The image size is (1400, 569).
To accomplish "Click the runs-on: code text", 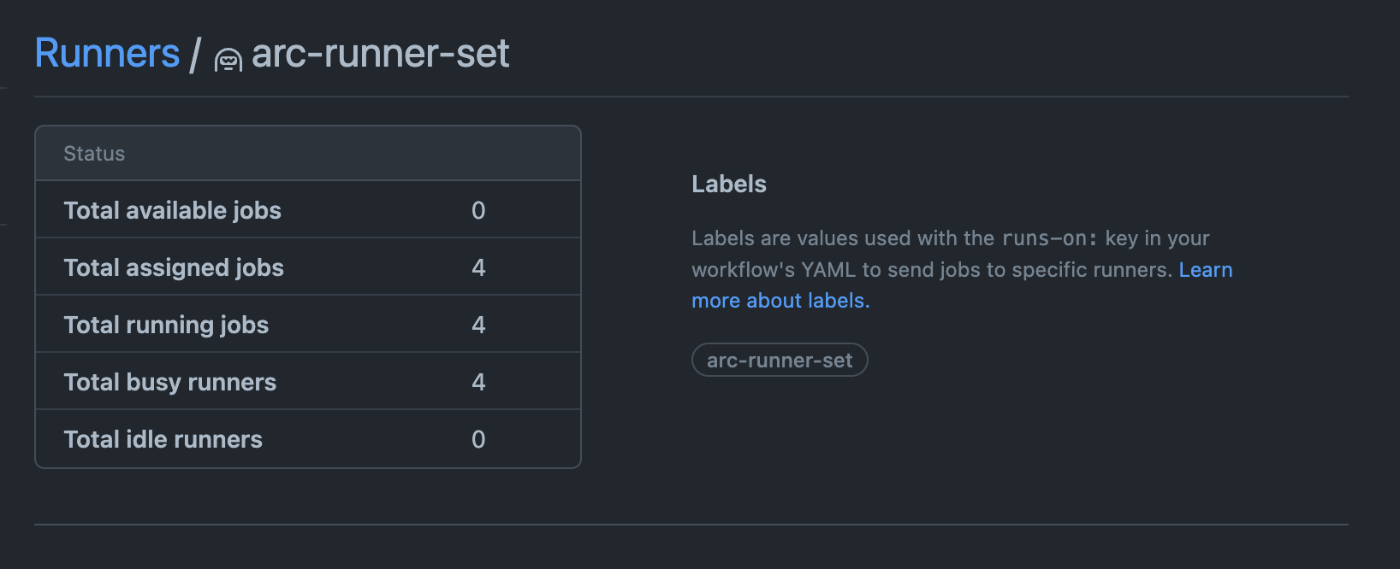I will (x=1050, y=239).
